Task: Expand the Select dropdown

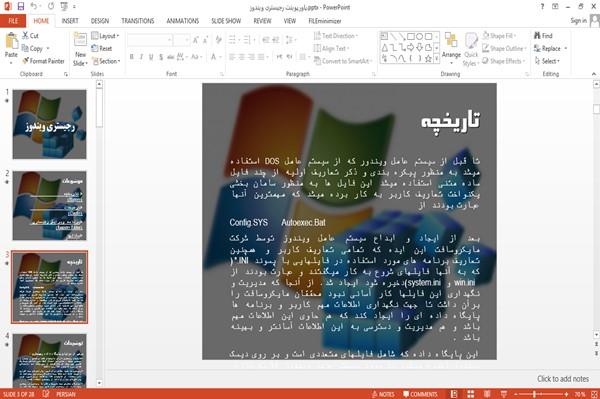Action: point(547,61)
